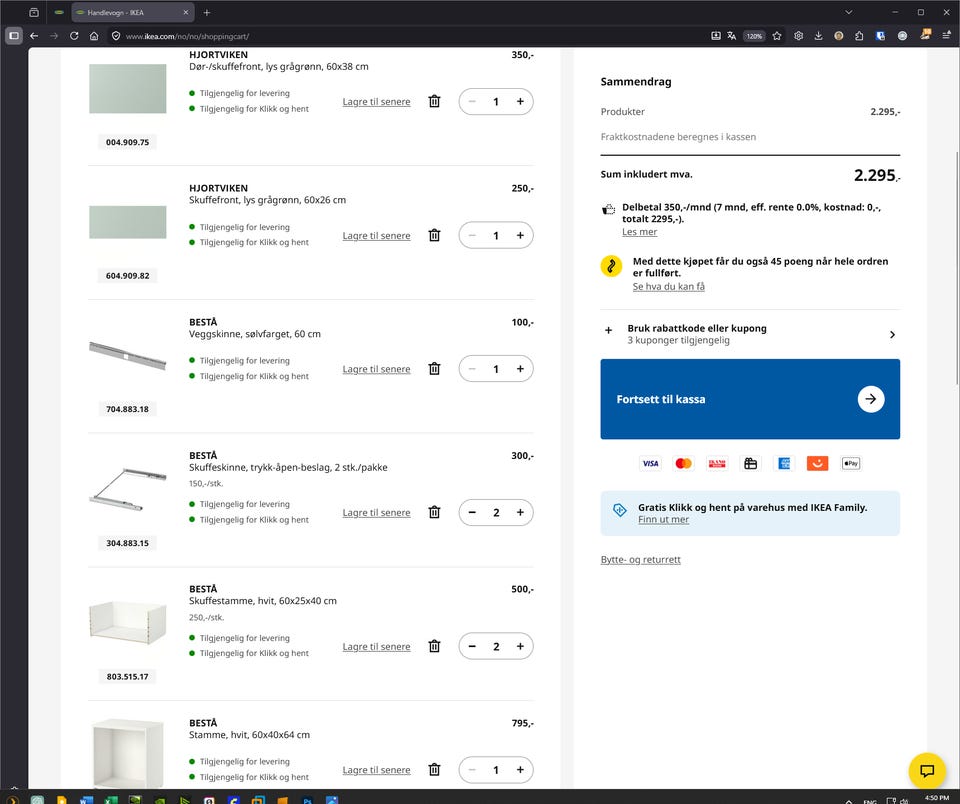Viewport: 960px width, 804px height.
Task: Open a new browser tab
Action: pos(207,12)
